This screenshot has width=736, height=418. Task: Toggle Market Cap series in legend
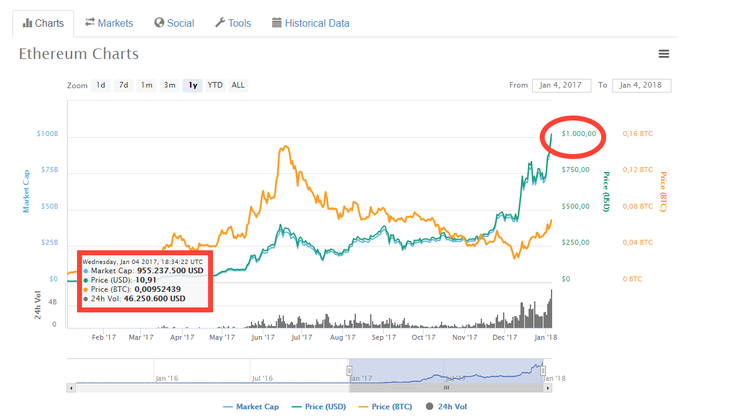(x=251, y=407)
